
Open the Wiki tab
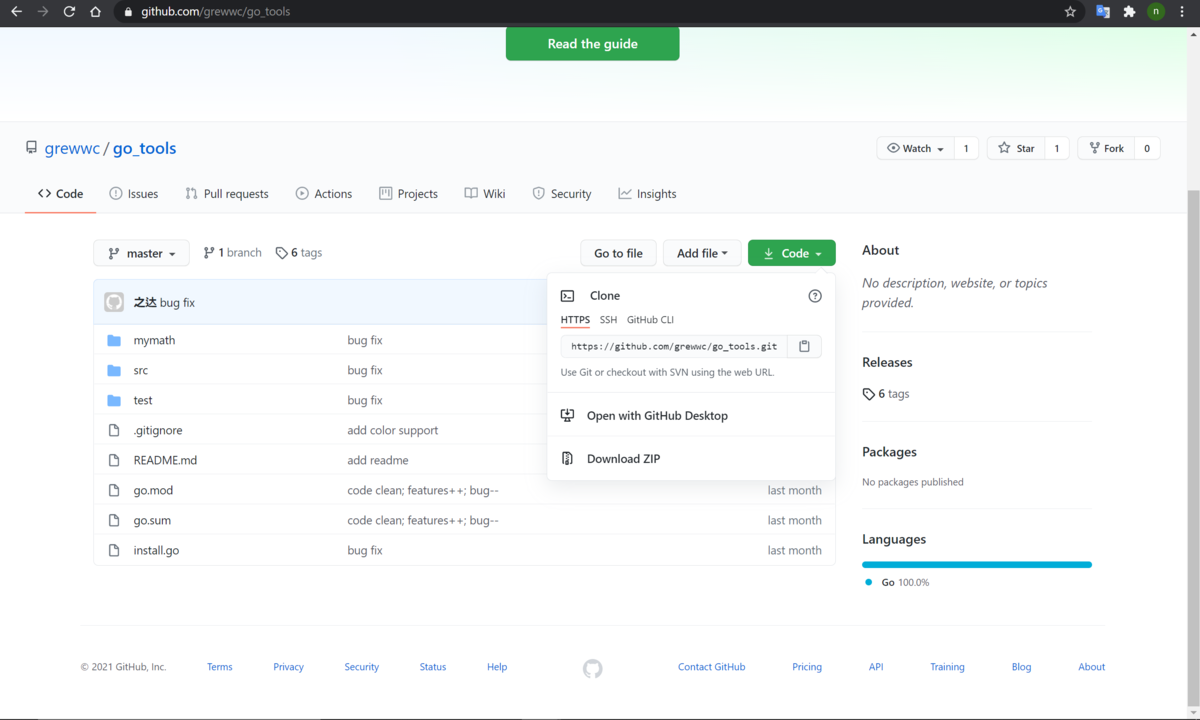[485, 194]
